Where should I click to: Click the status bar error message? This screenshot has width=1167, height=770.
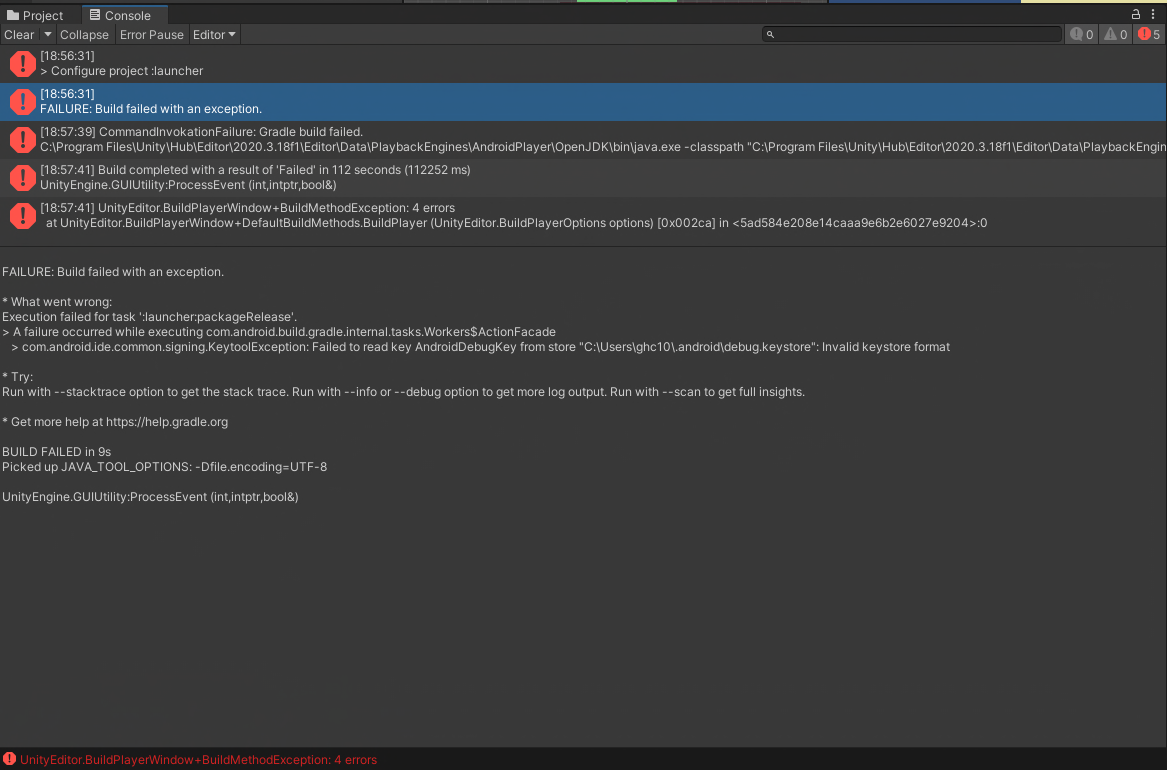[198, 760]
